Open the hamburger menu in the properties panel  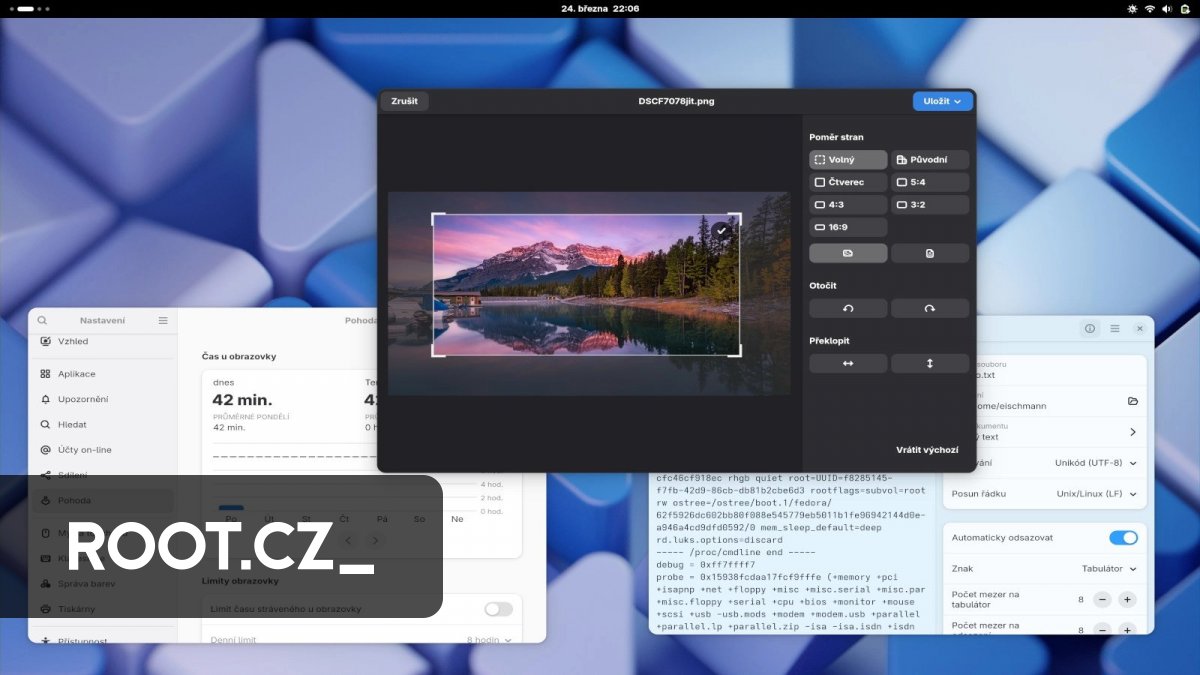point(1114,328)
